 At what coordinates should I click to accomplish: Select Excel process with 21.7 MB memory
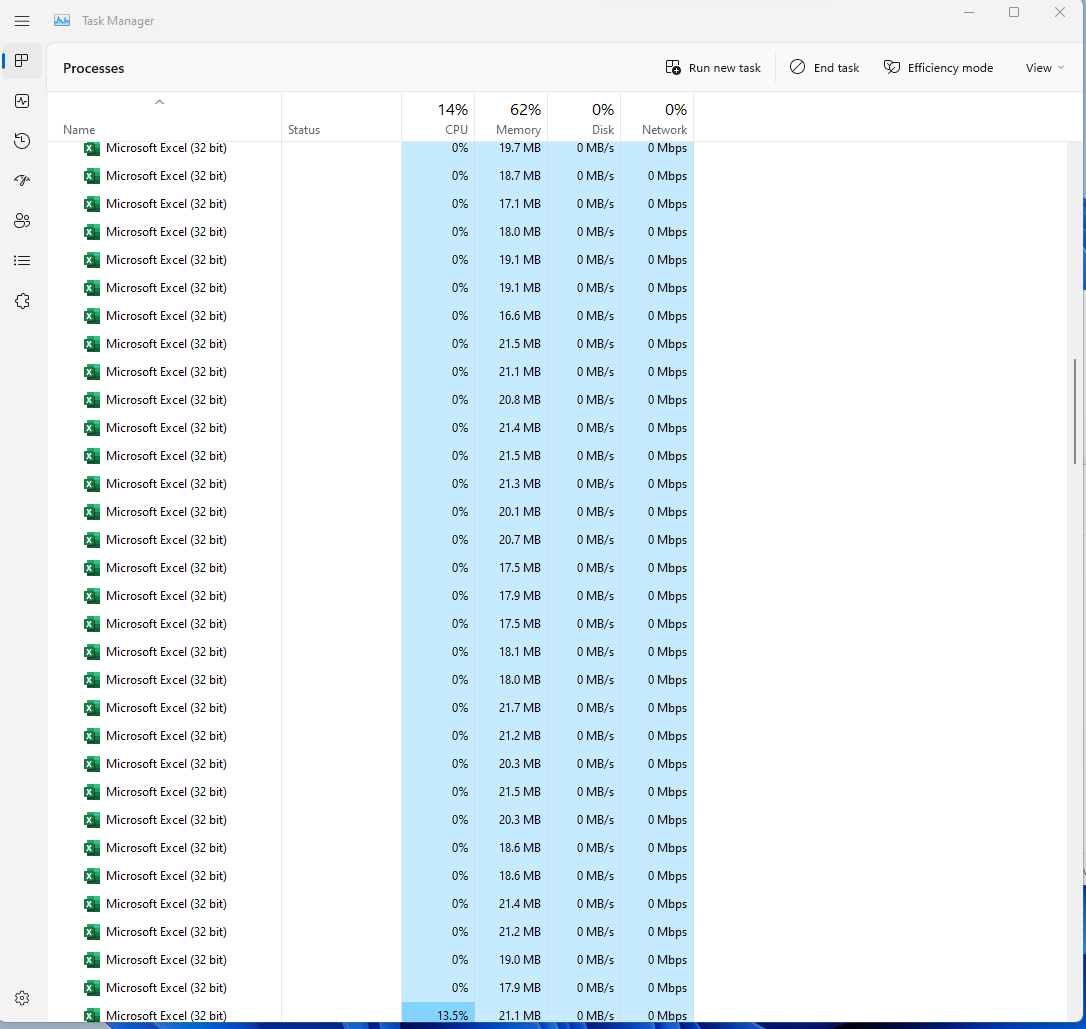coord(371,708)
